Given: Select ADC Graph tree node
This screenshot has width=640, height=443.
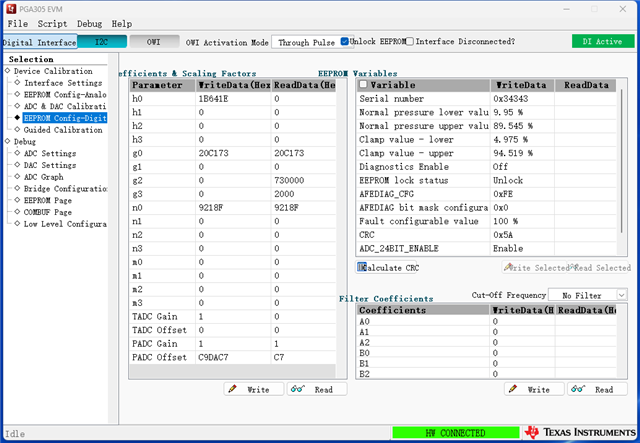Looking at the screenshot, I should coord(45,176).
